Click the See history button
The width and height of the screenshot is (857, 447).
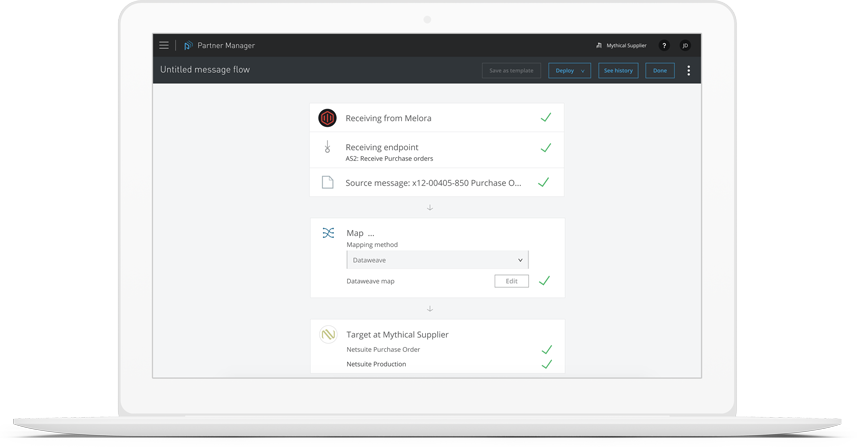(618, 70)
